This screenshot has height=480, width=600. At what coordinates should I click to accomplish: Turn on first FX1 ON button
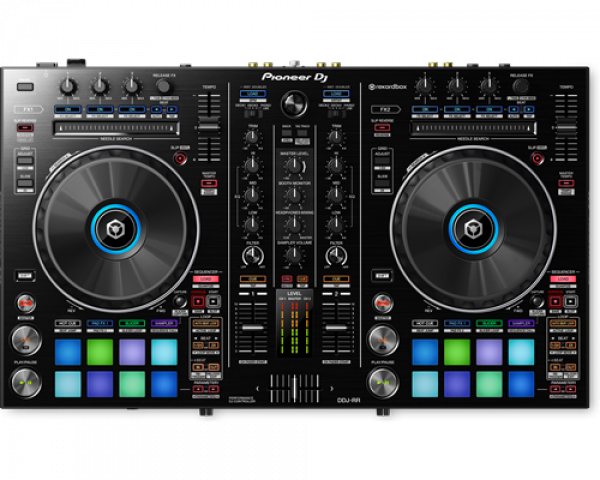coord(68,109)
